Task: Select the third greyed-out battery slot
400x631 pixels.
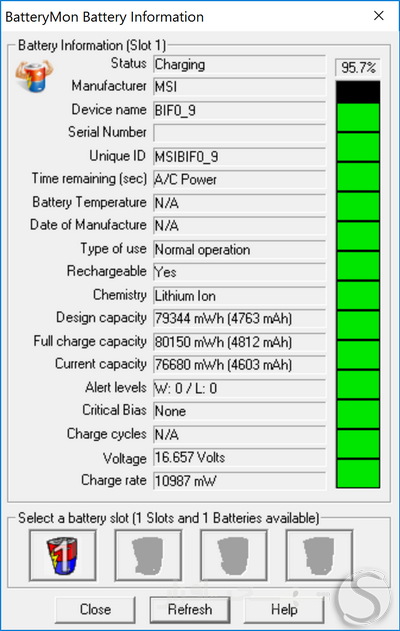Action: [234, 555]
